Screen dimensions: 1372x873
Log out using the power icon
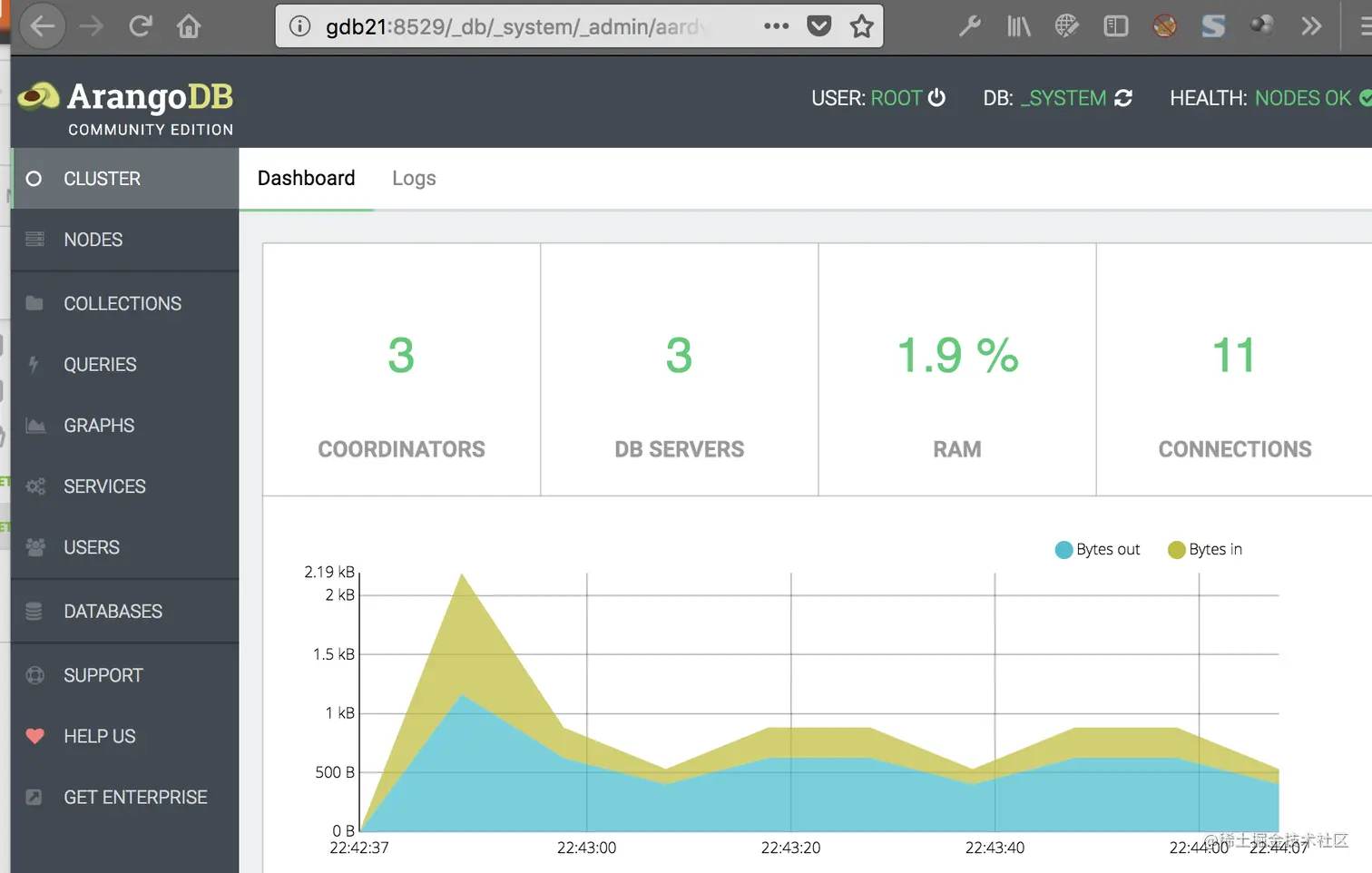click(x=936, y=97)
